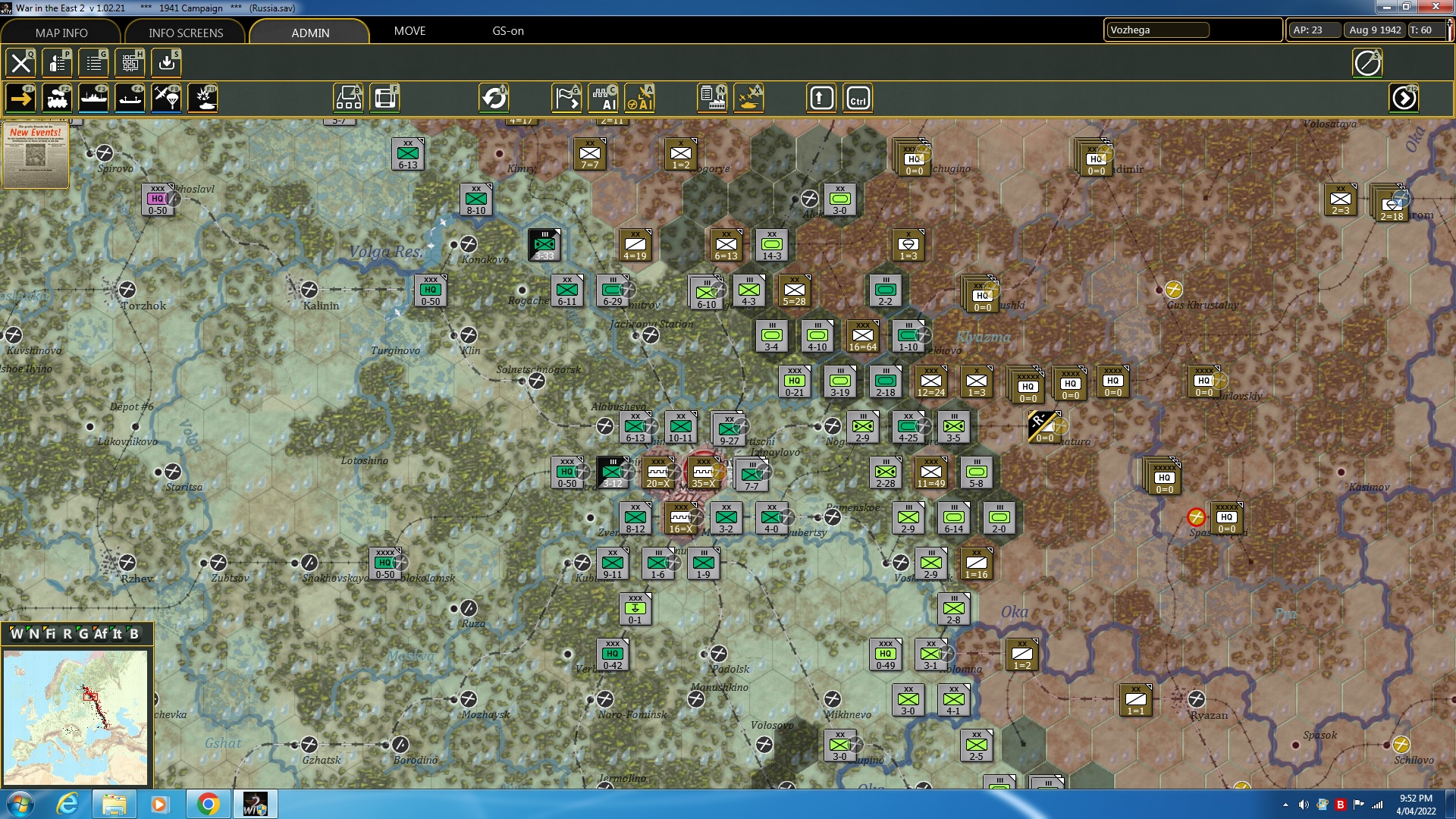Image resolution: width=1456 pixels, height=819 pixels.
Task: Switch to the MAP INFO tab
Action: tap(61, 33)
